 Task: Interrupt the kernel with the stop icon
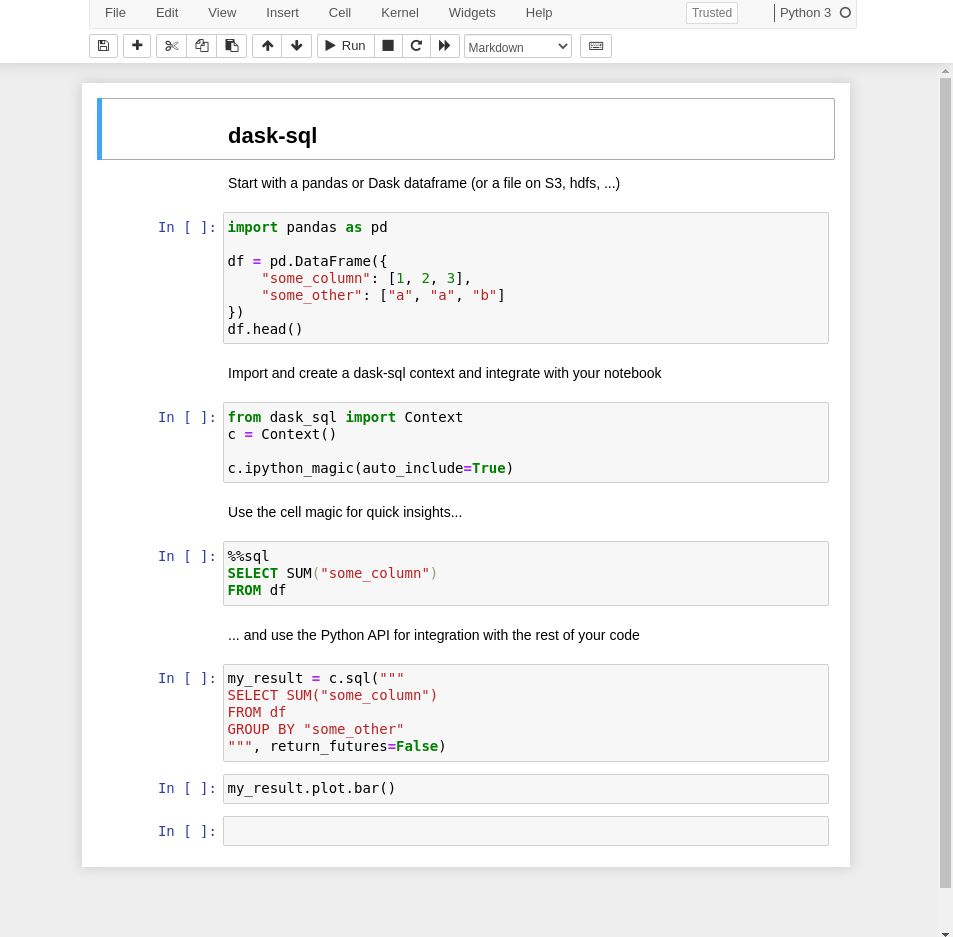tap(387, 46)
